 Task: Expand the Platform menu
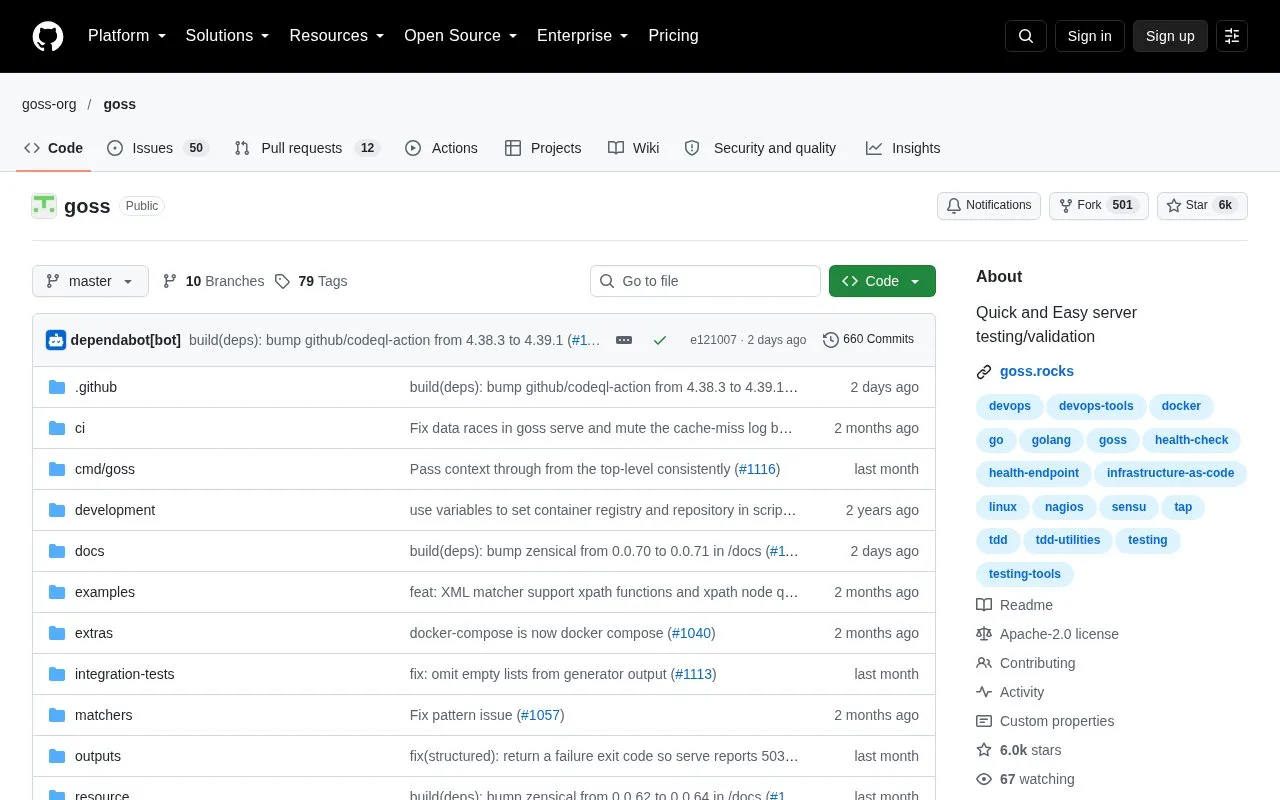tap(126, 36)
